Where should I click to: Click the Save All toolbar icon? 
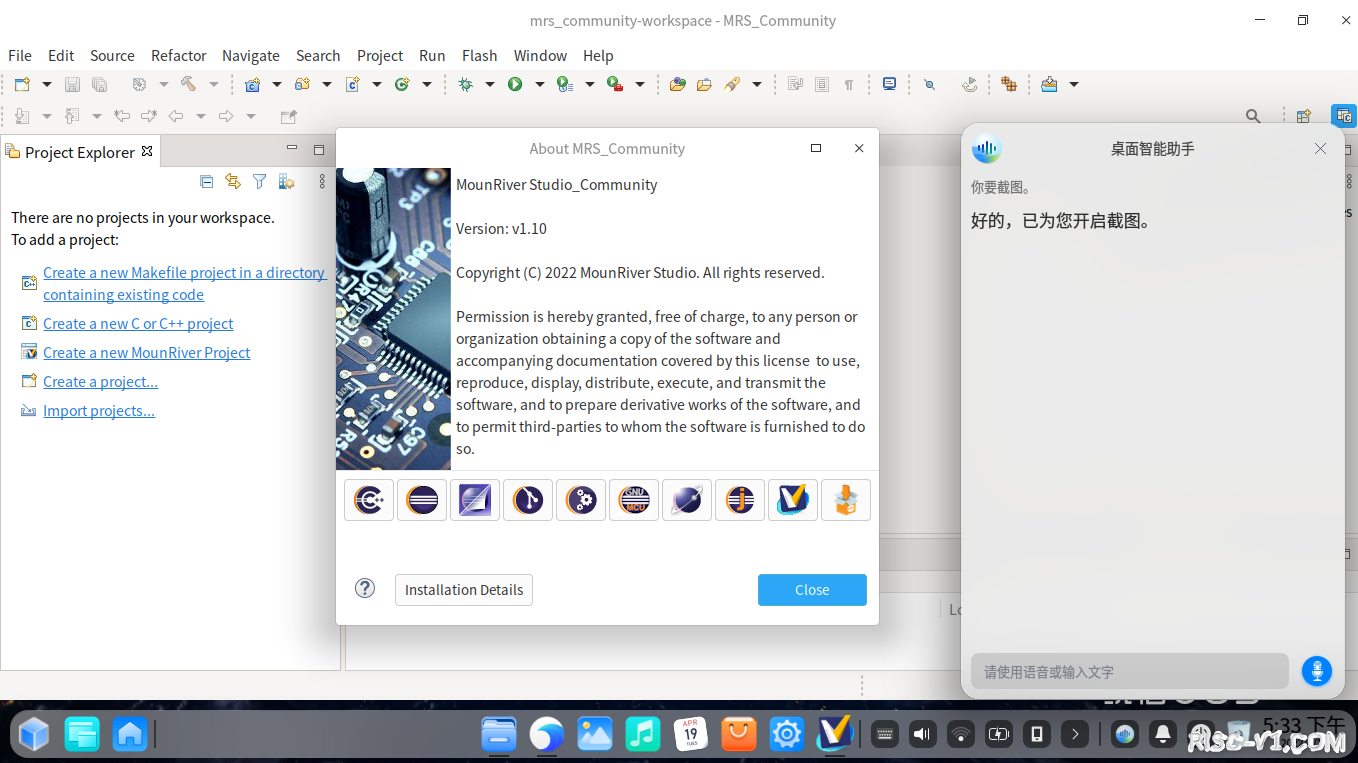point(99,85)
